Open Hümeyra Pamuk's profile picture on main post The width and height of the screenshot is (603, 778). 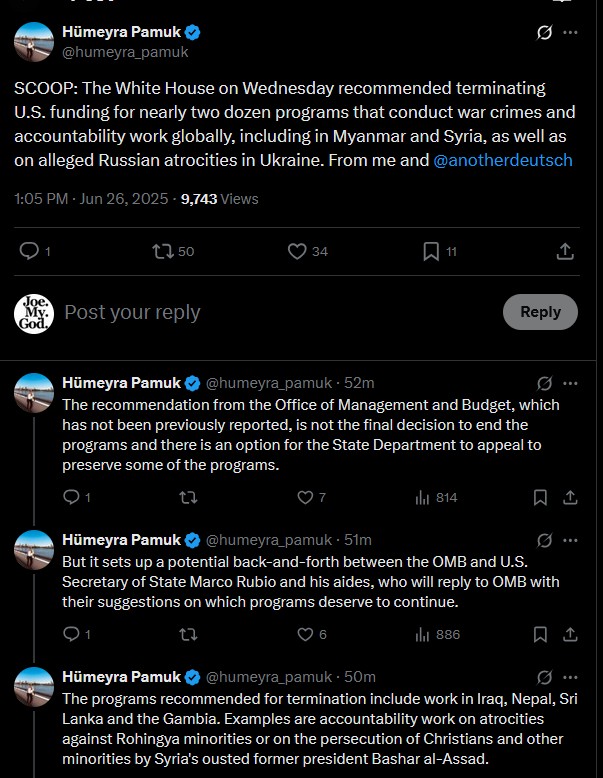click(34, 42)
